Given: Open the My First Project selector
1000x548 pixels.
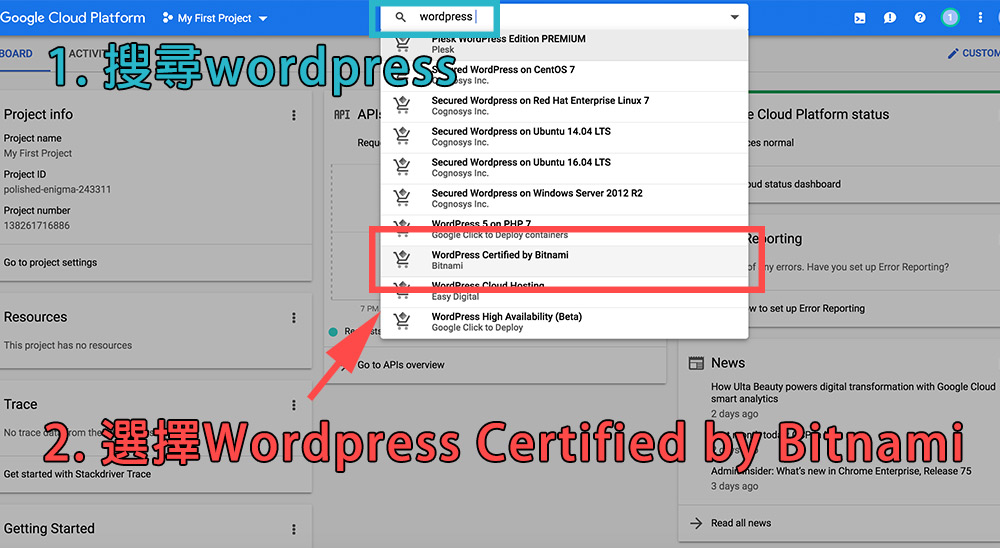Looking at the screenshot, I should 214,19.
